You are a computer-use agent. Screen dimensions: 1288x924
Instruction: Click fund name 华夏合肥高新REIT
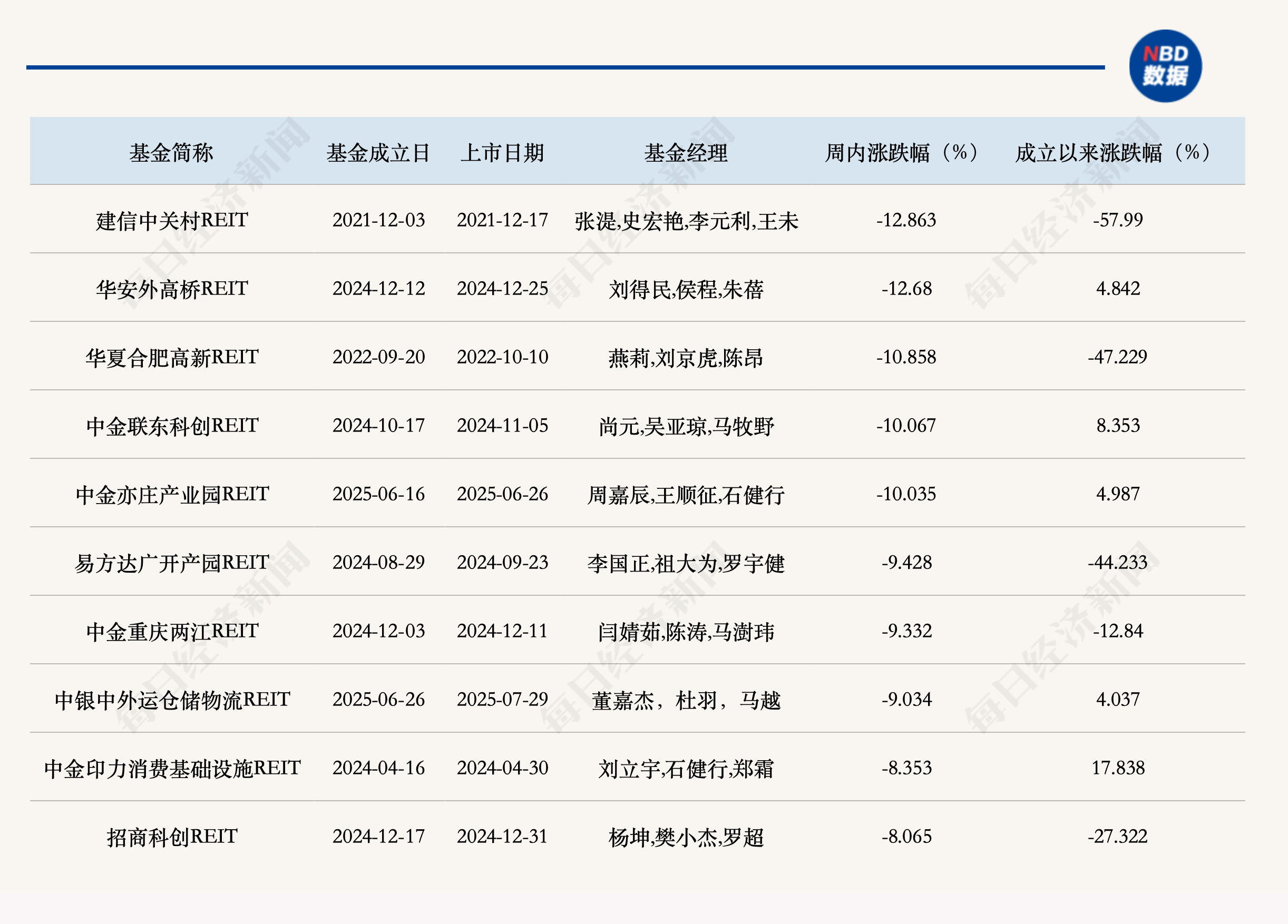(172, 358)
